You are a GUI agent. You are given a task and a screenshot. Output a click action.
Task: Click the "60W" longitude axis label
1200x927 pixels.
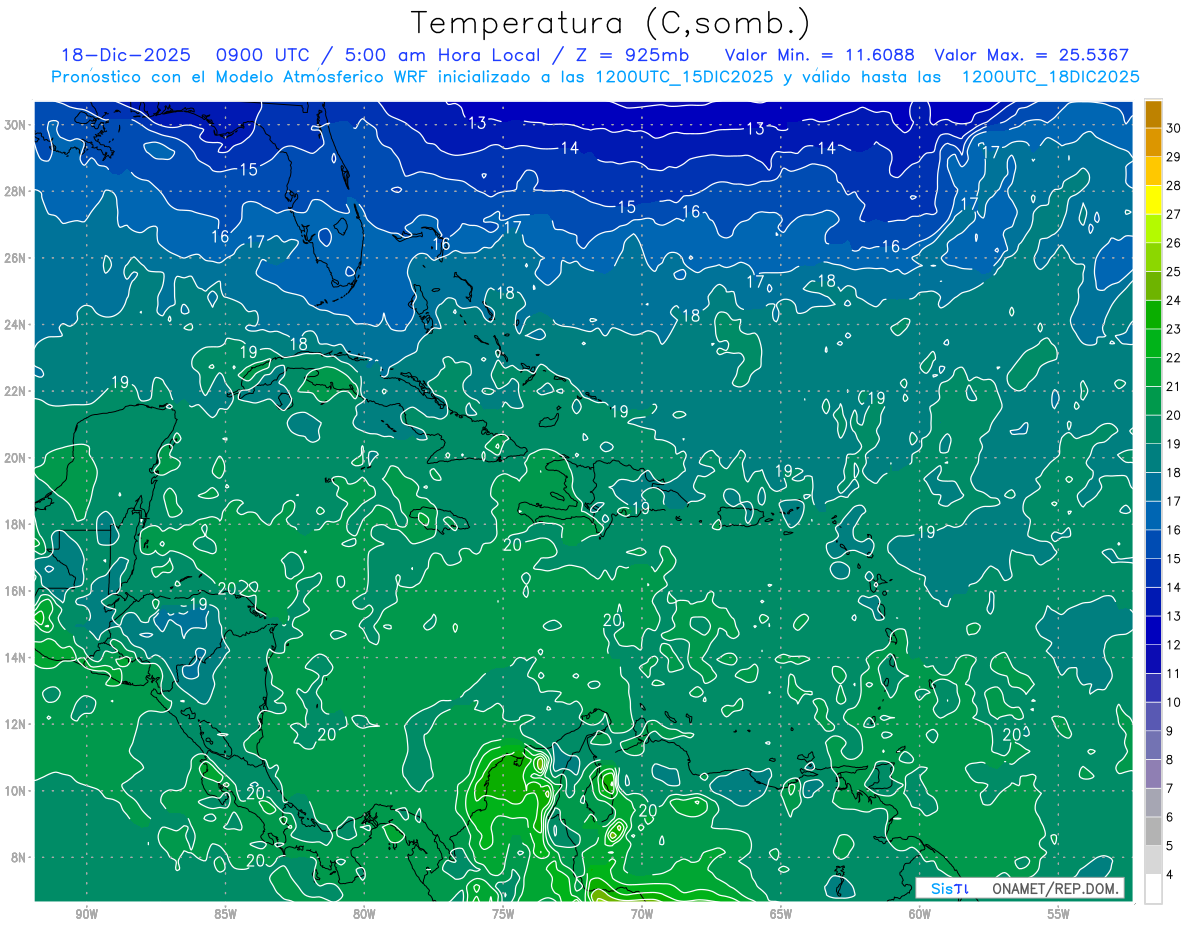[x=920, y=914]
